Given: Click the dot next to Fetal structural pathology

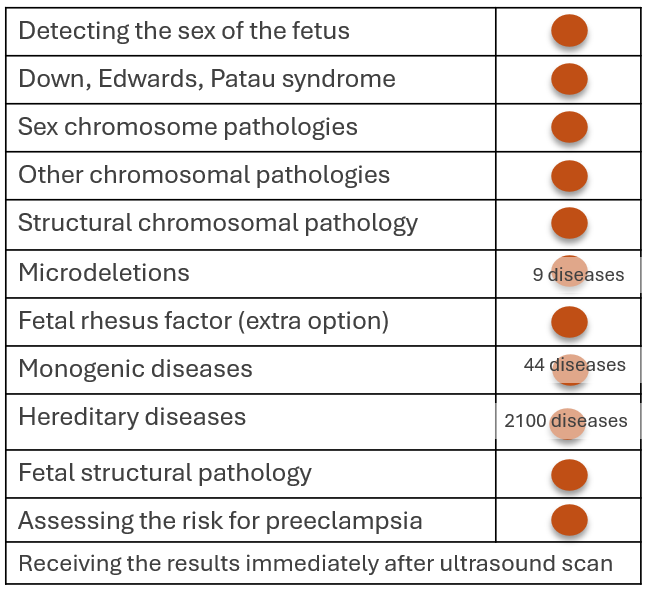Looking at the screenshot, I should [569, 475].
